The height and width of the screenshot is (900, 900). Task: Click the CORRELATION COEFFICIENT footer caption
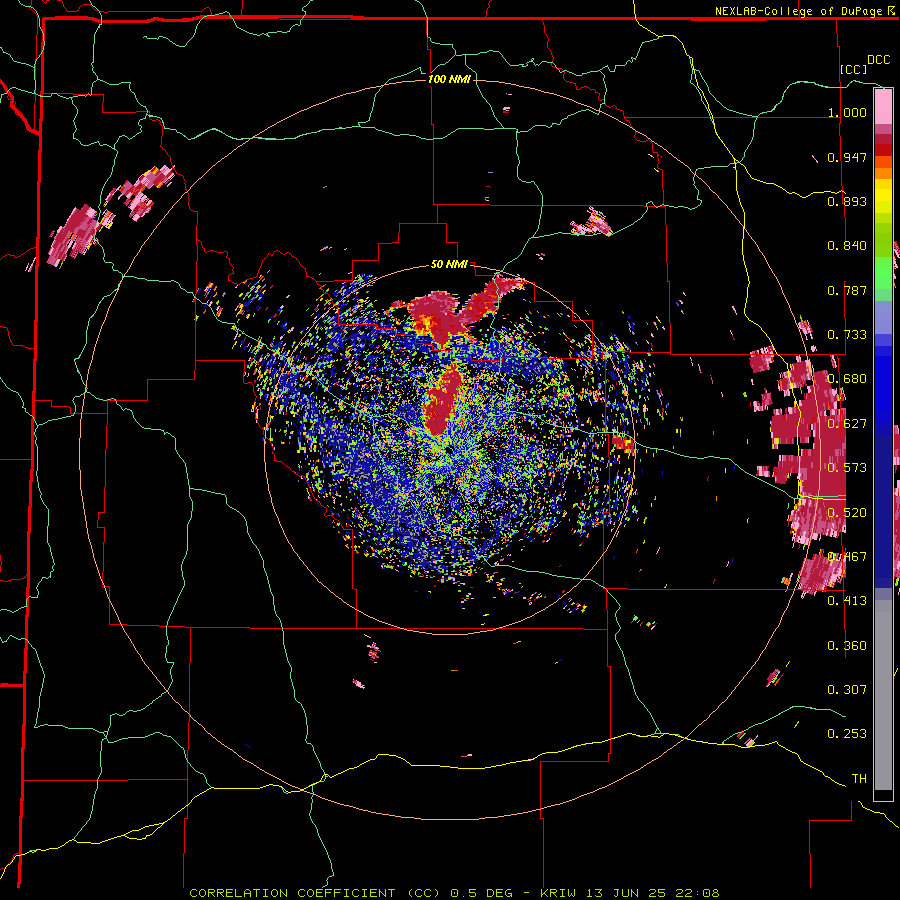[x=453, y=893]
